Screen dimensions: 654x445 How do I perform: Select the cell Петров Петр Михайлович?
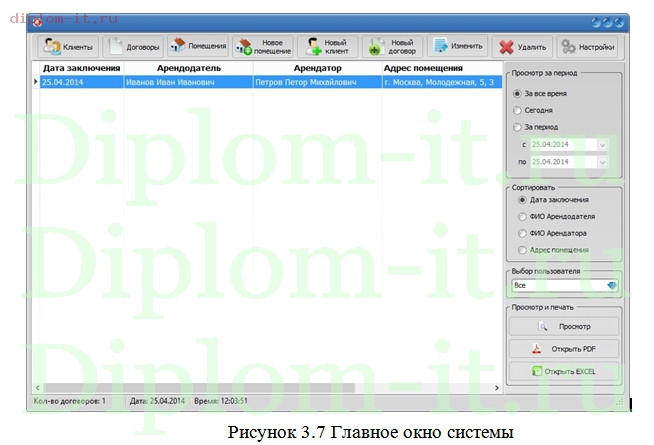click(x=317, y=82)
